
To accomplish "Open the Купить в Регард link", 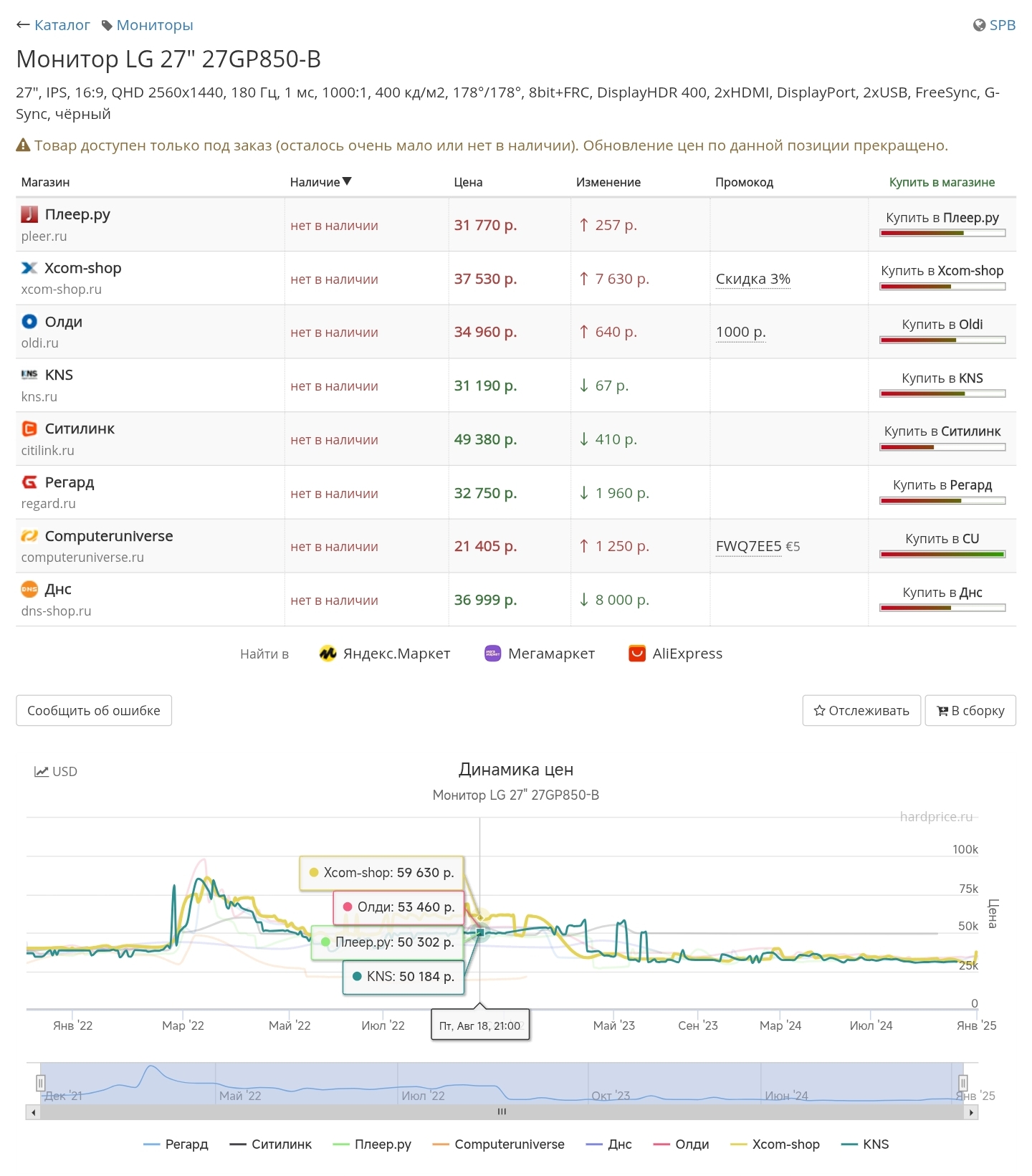I will tap(942, 485).
